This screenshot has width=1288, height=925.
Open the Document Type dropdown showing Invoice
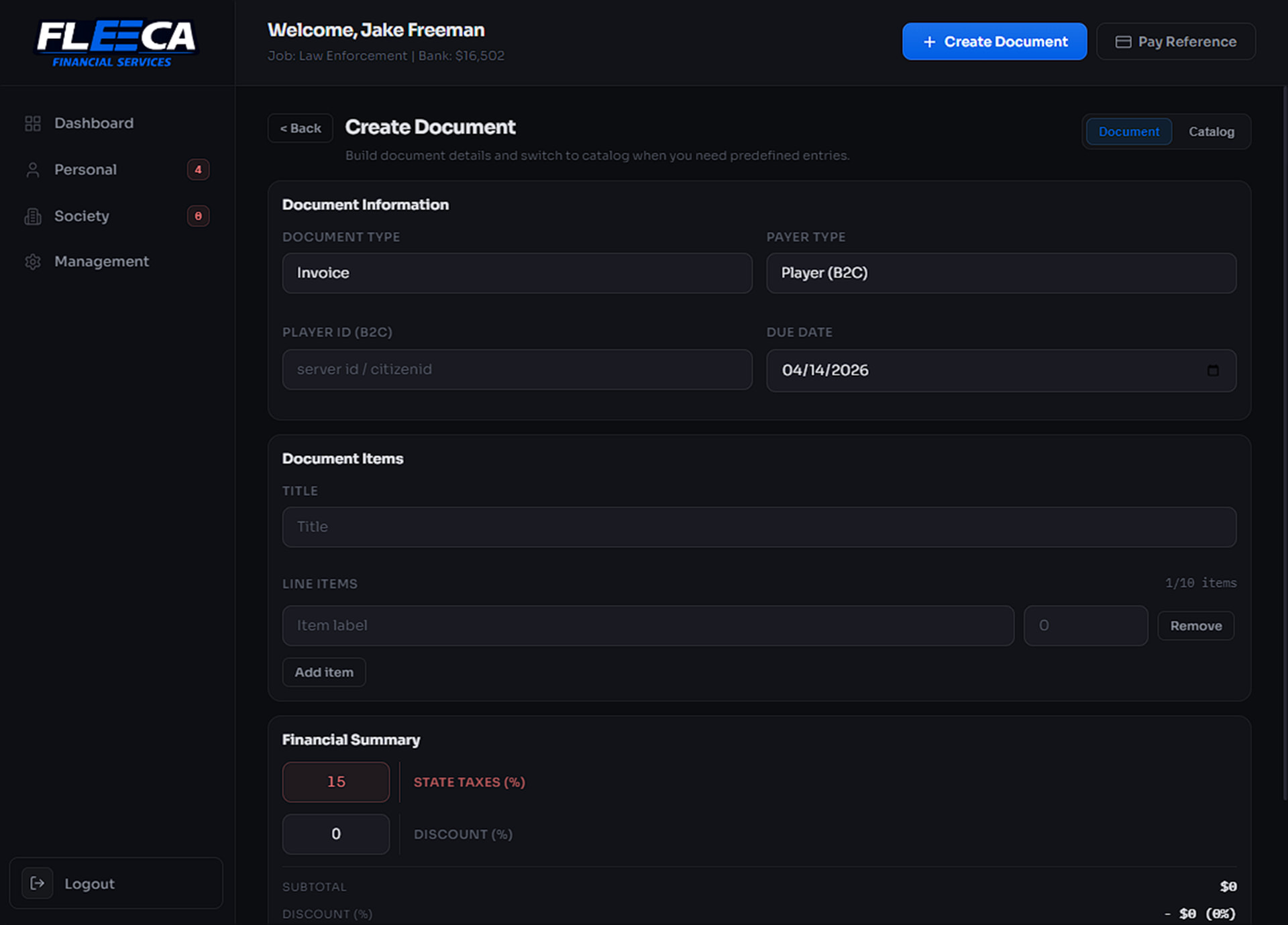click(x=517, y=273)
